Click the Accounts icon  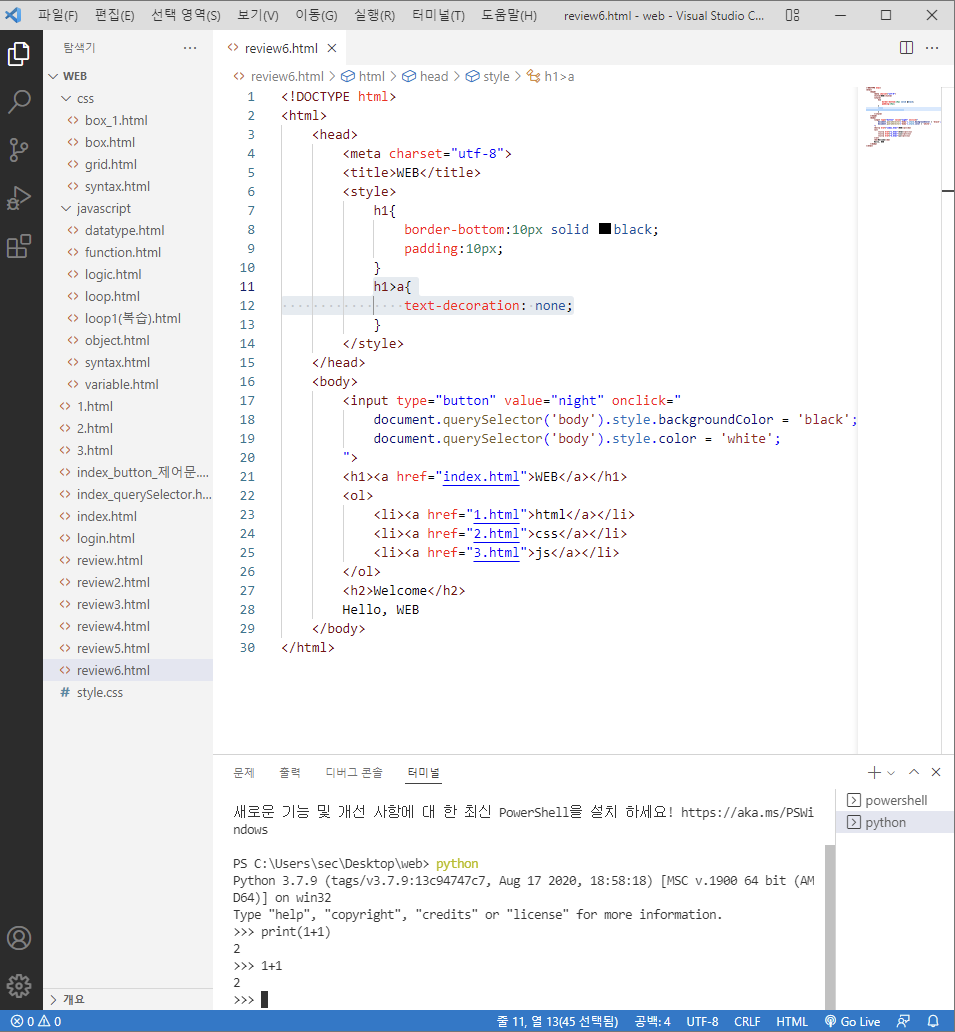pos(19,938)
